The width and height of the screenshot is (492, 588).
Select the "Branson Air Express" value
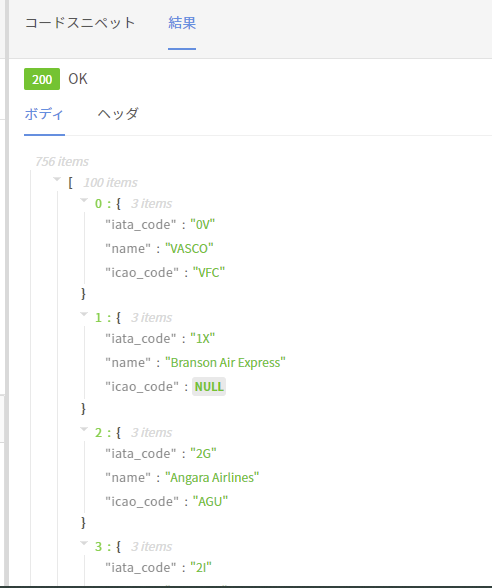coord(225,363)
